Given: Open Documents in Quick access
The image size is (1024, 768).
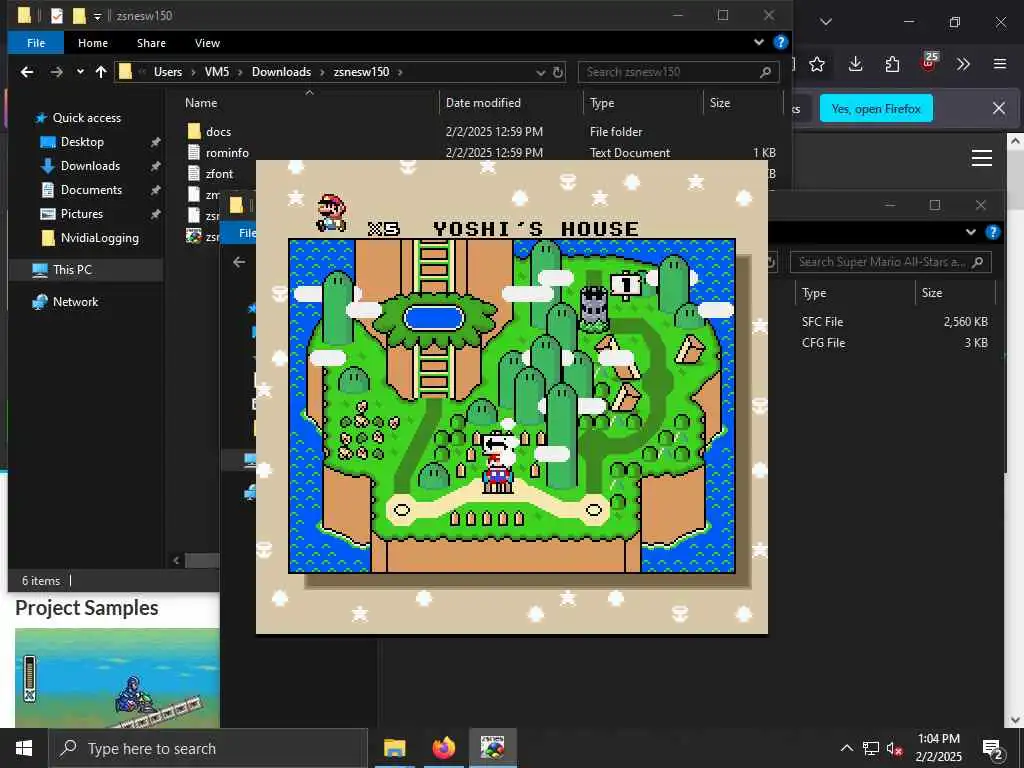Looking at the screenshot, I should click(91, 189).
